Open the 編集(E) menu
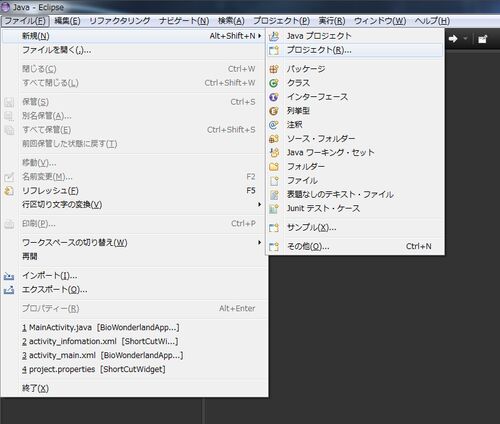The width and height of the screenshot is (500, 424). (67, 21)
